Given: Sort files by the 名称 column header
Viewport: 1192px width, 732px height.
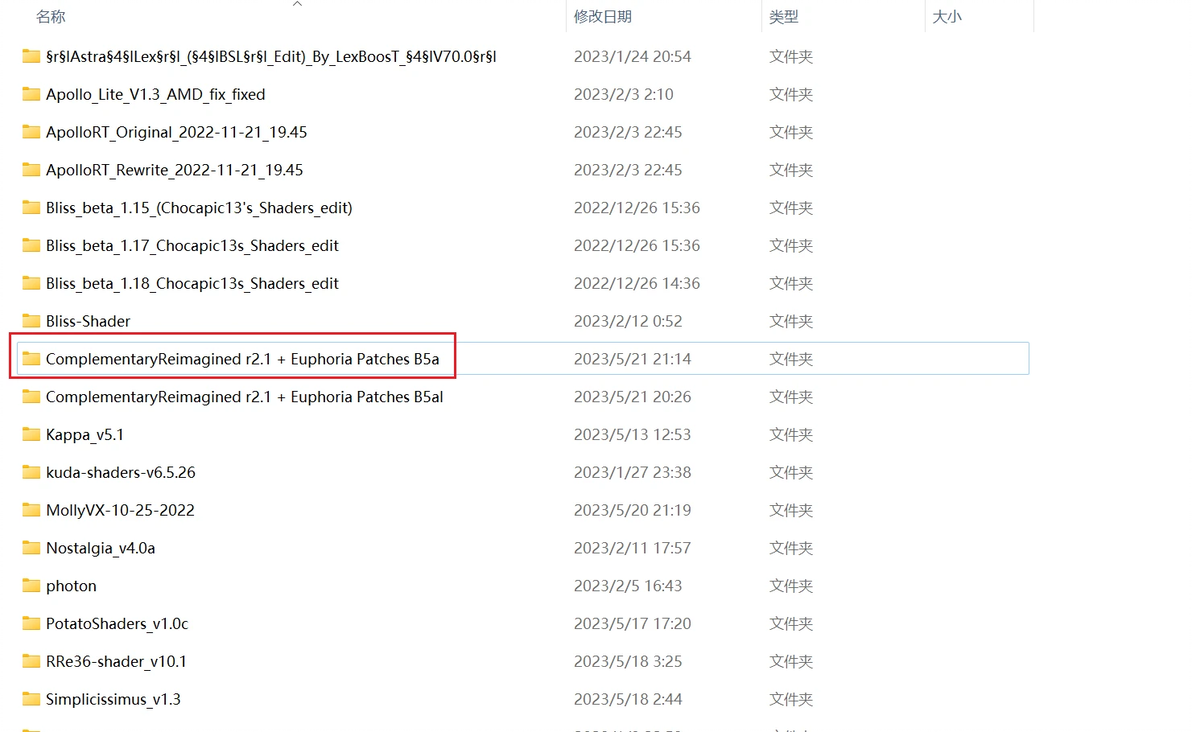Looking at the screenshot, I should [x=51, y=17].
